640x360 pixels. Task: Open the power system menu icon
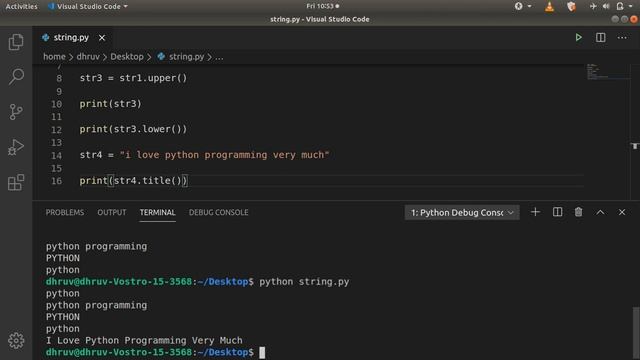tap(620, 6)
